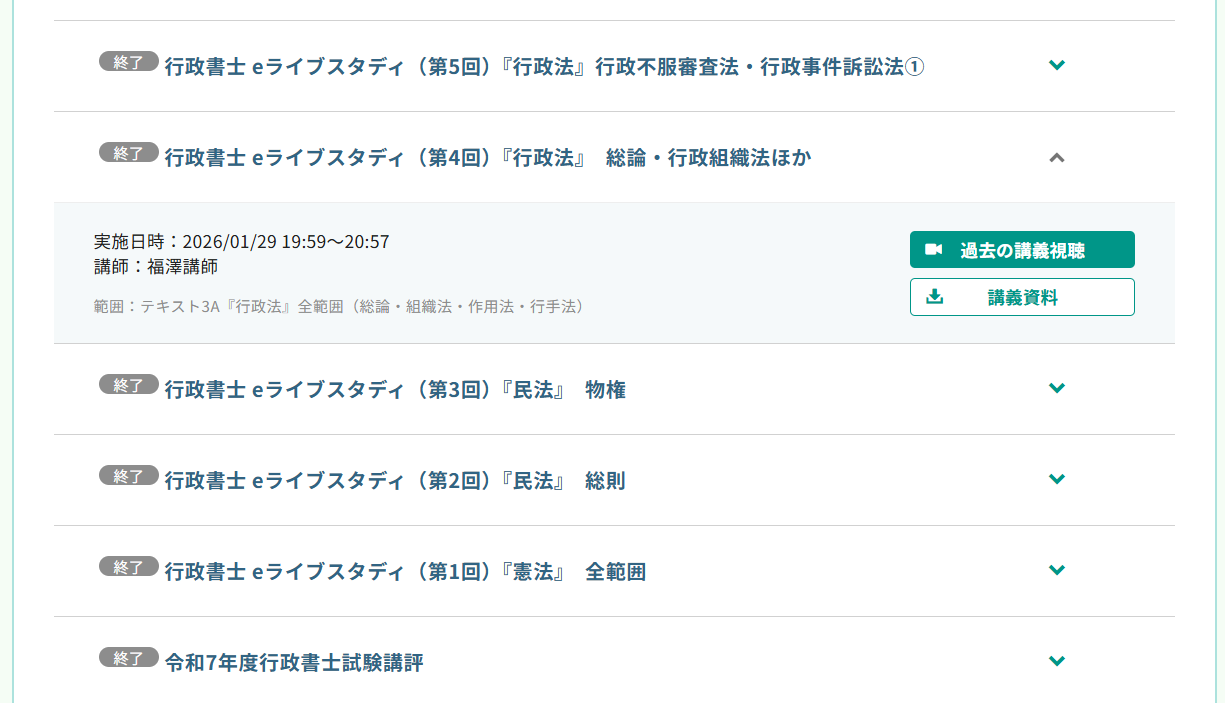The image size is (1225, 703).
Task: Download materials via the 講義資料 button
Action: point(1022,297)
